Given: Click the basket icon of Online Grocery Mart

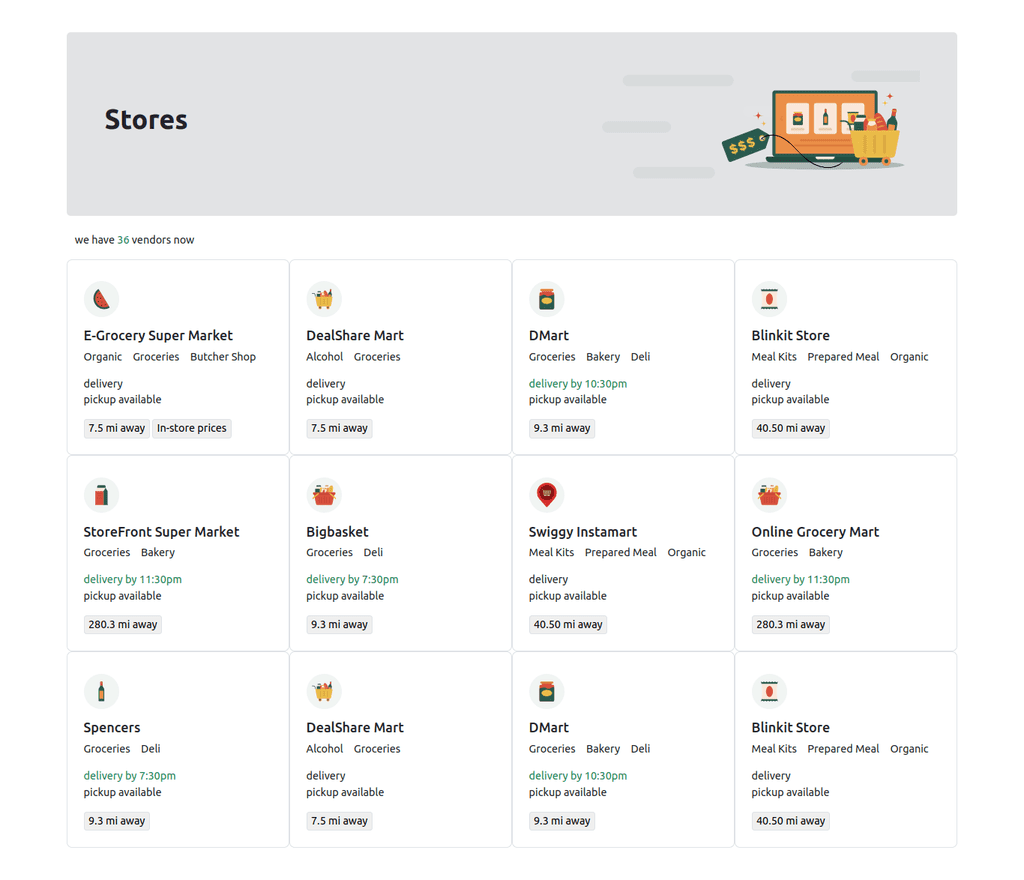Looking at the screenshot, I should pos(769,495).
